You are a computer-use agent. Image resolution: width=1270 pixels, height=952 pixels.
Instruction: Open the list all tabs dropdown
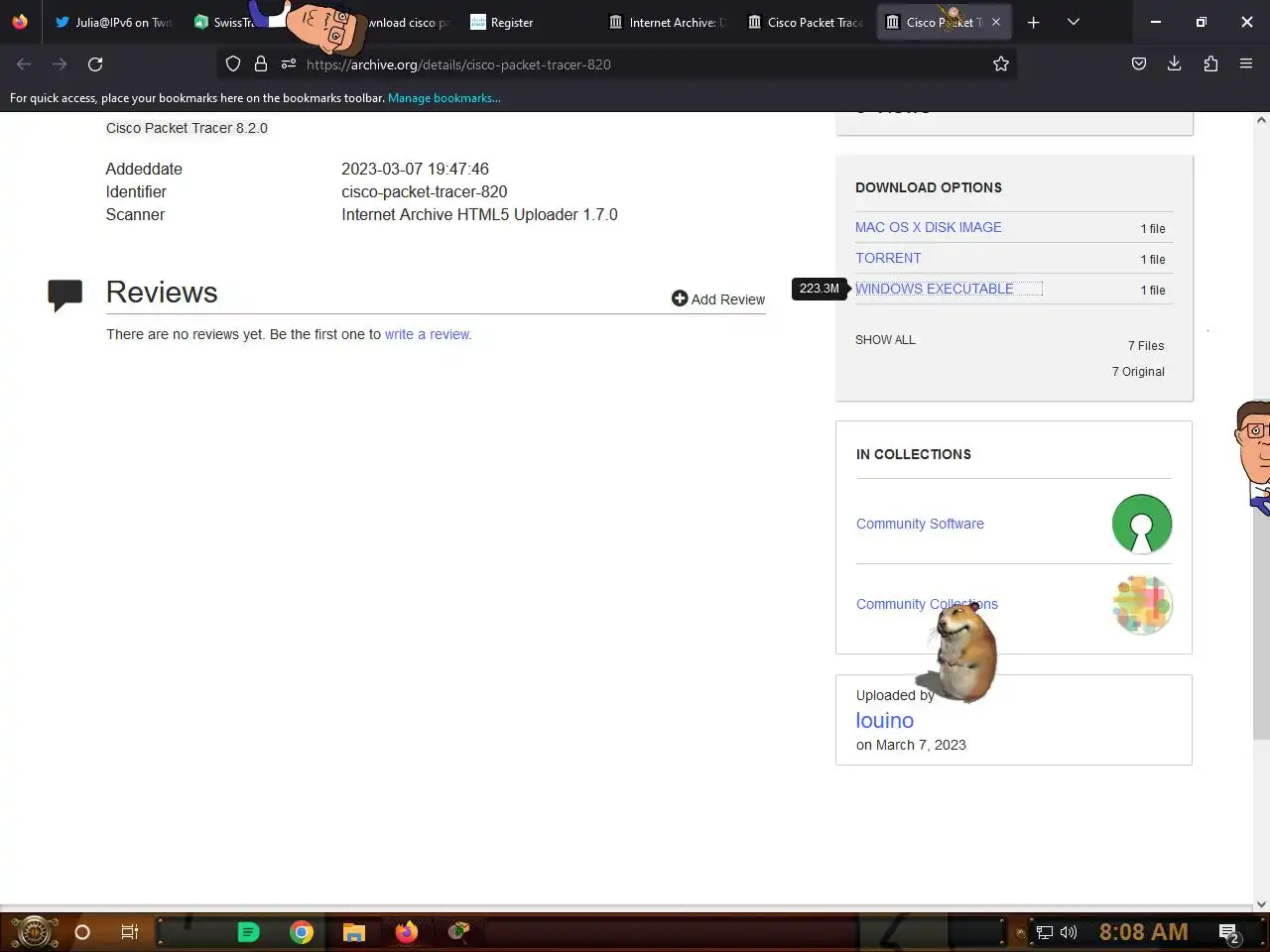[1074, 22]
